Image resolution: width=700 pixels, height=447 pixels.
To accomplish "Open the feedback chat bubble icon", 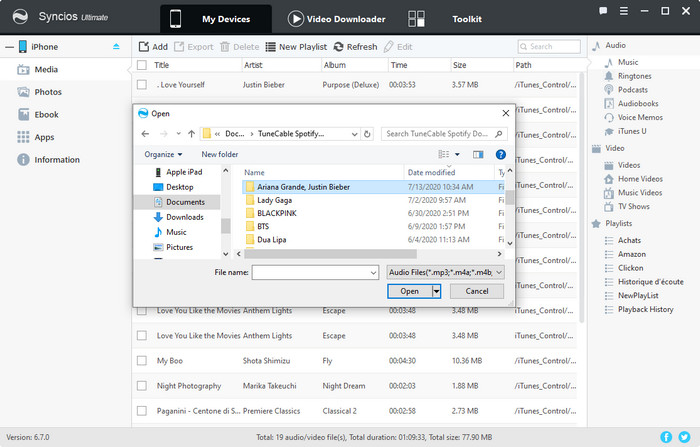I will pyautogui.click(x=603, y=11).
